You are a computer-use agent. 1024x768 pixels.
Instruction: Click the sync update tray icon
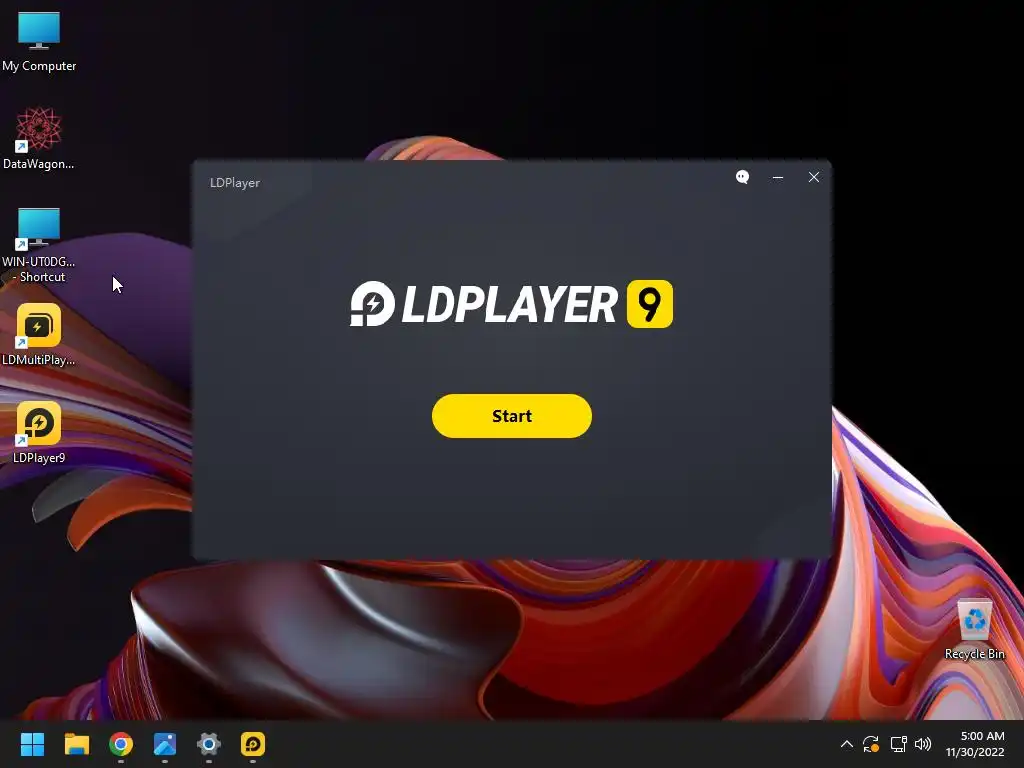871,744
